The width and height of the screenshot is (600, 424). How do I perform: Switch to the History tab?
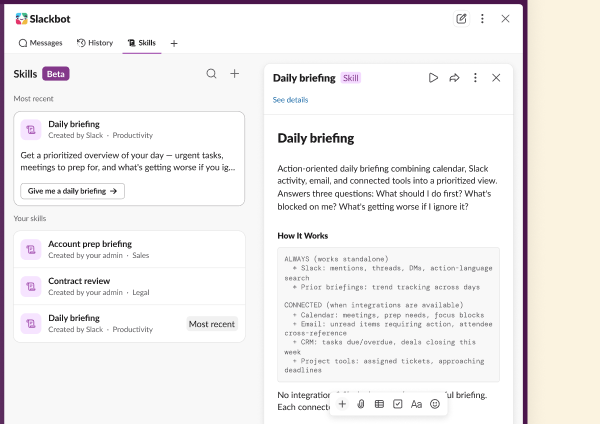click(x=95, y=43)
